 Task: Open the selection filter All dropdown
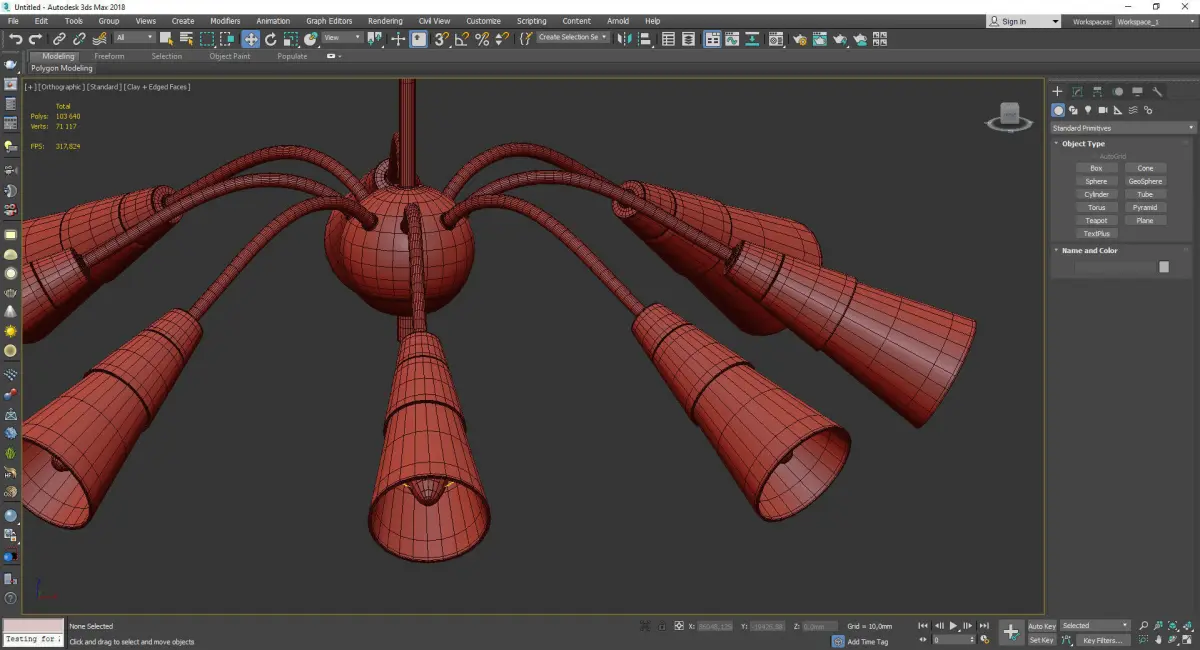[134, 38]
